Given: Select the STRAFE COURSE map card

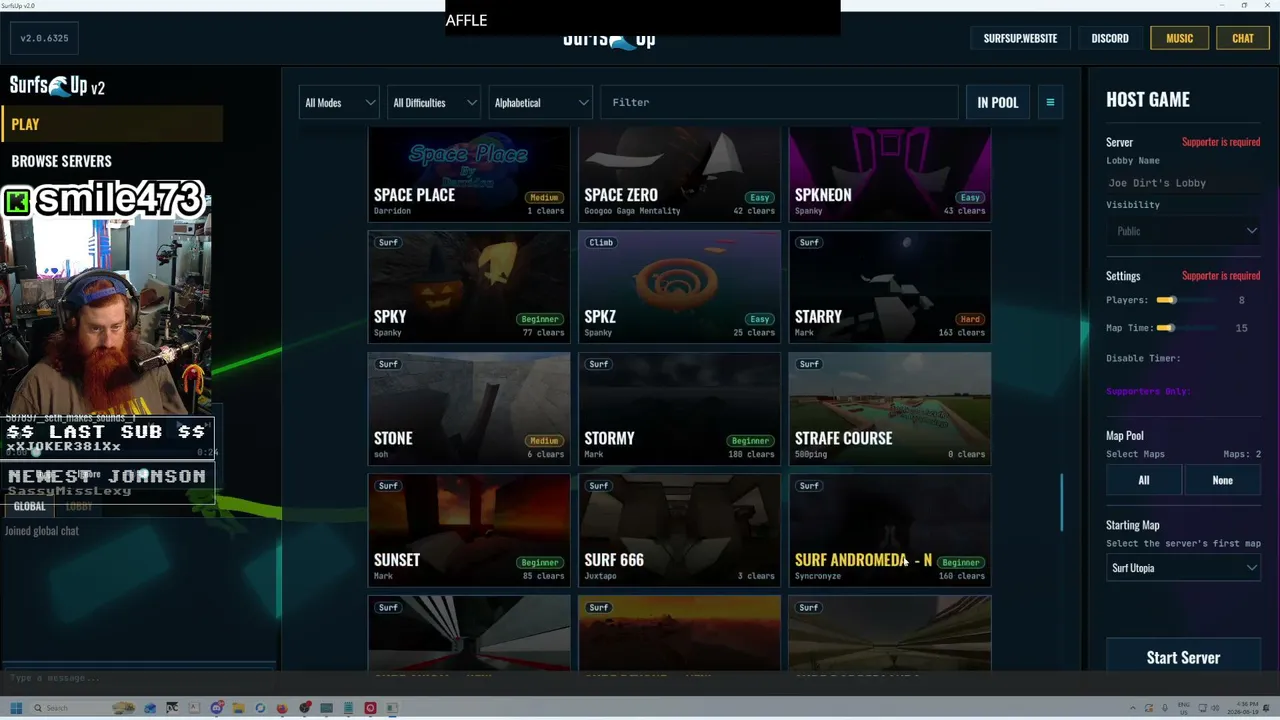Looking at the screenshot, I should [x=890, y=408].
